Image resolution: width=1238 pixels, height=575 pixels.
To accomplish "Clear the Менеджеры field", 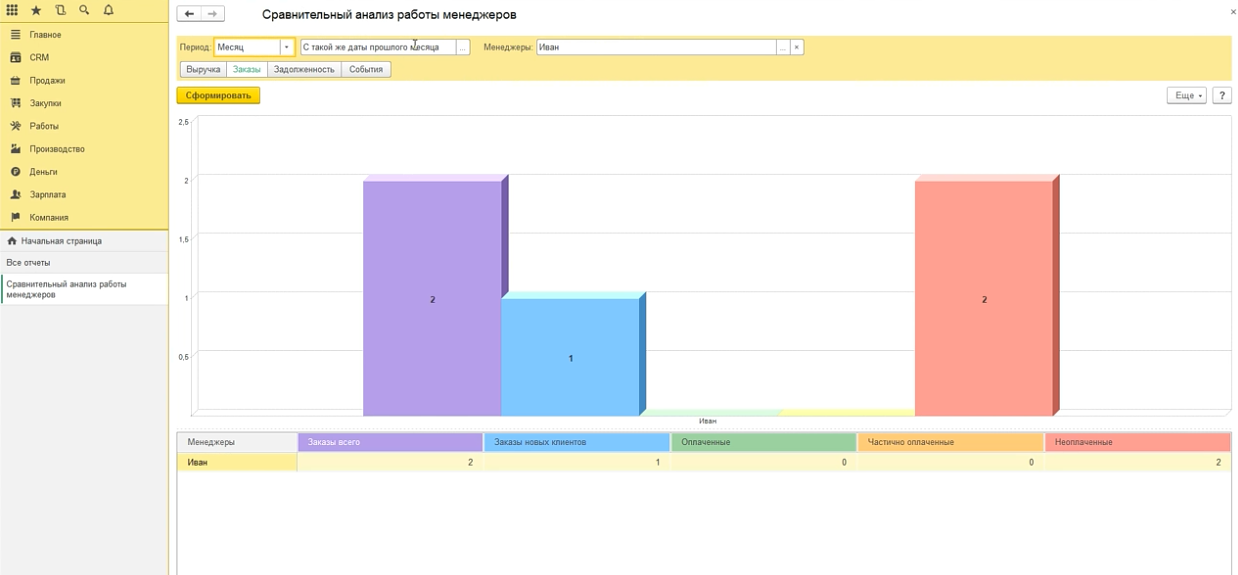I will click(x=797, y=47).
